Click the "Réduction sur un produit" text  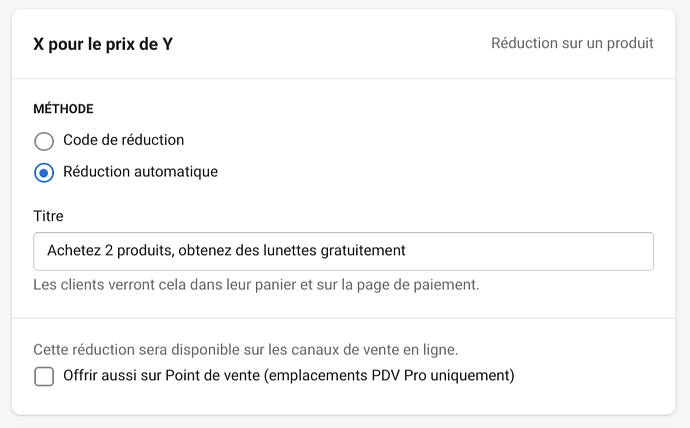tap(572, 44)
